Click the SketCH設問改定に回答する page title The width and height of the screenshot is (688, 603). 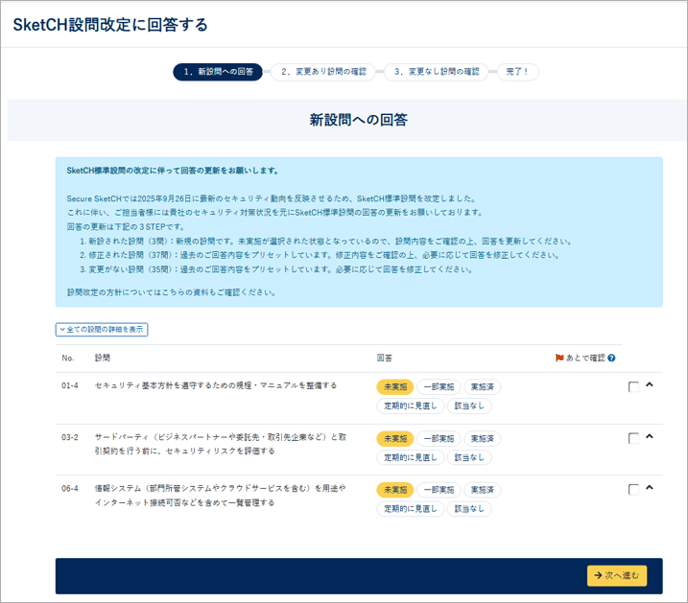tap(110, 25)
